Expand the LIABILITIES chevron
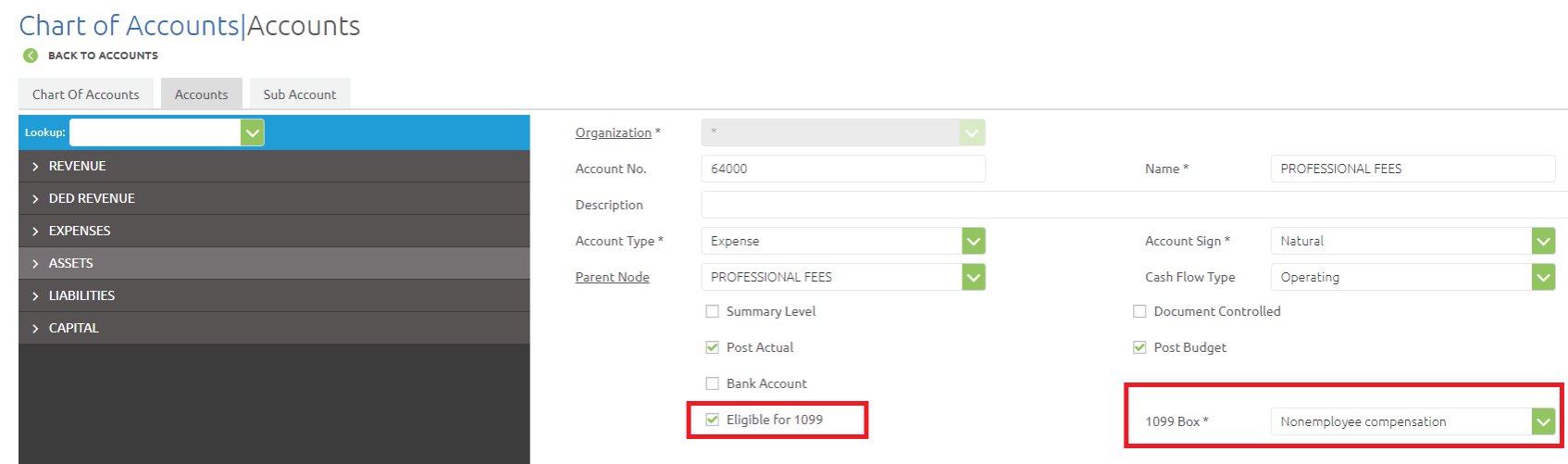Screen dimensions: 1568x464 35,296
